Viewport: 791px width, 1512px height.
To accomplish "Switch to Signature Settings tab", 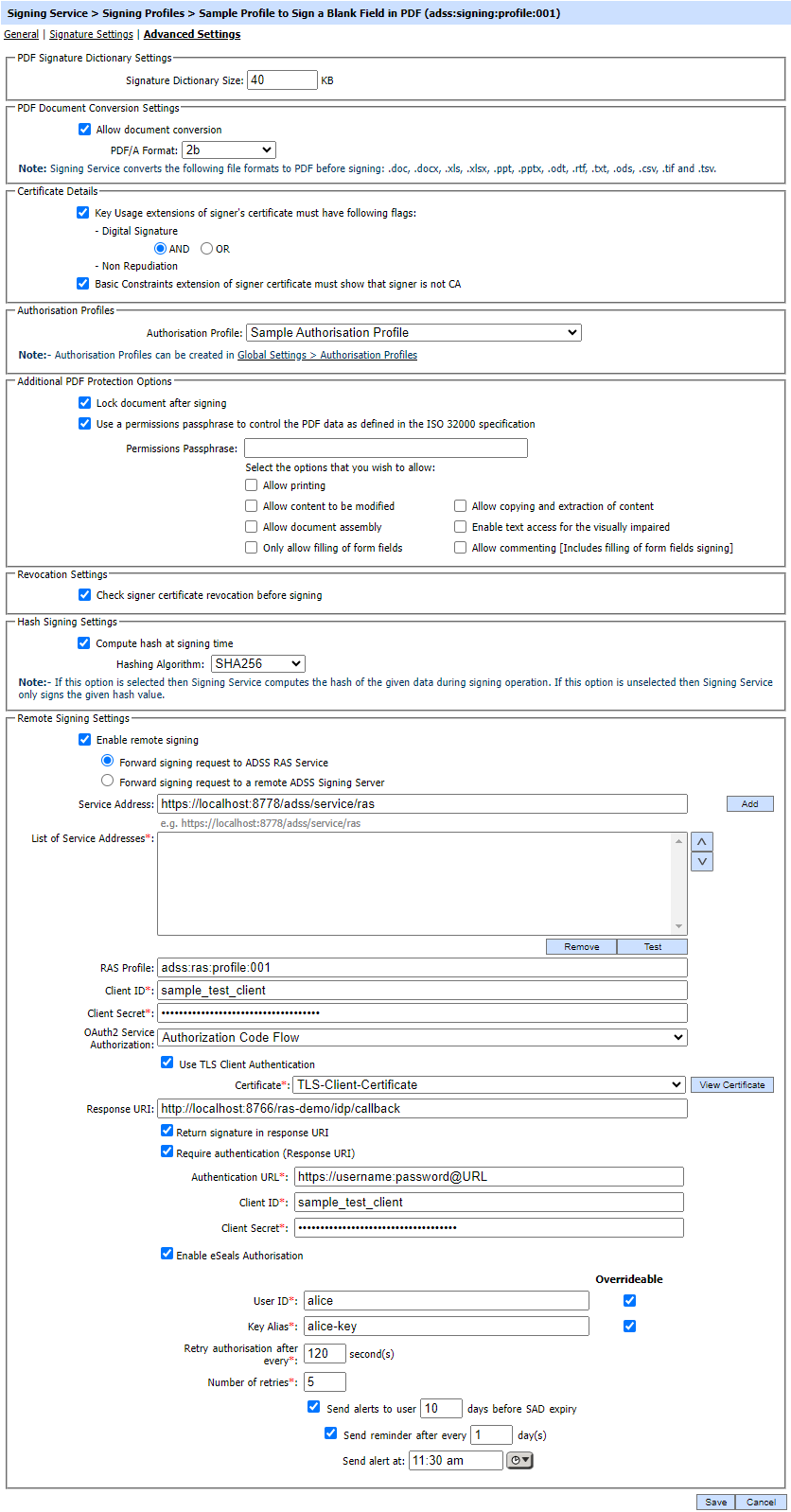I will pos(91,34).
